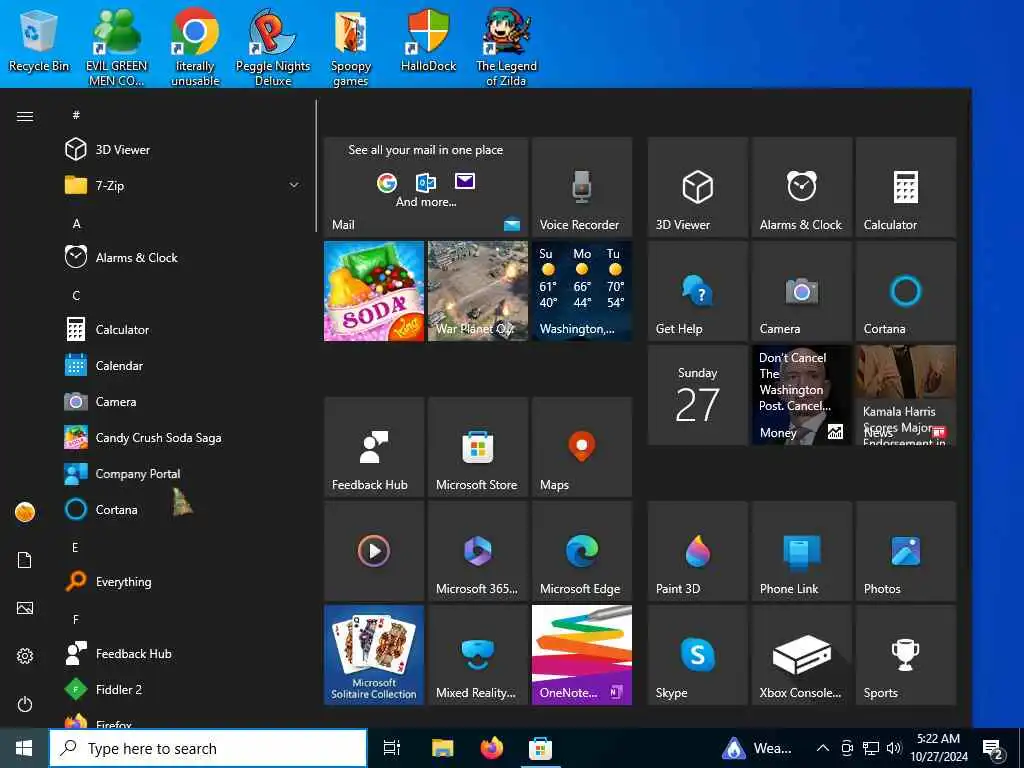Click the # section header in app list

[76, 115]
